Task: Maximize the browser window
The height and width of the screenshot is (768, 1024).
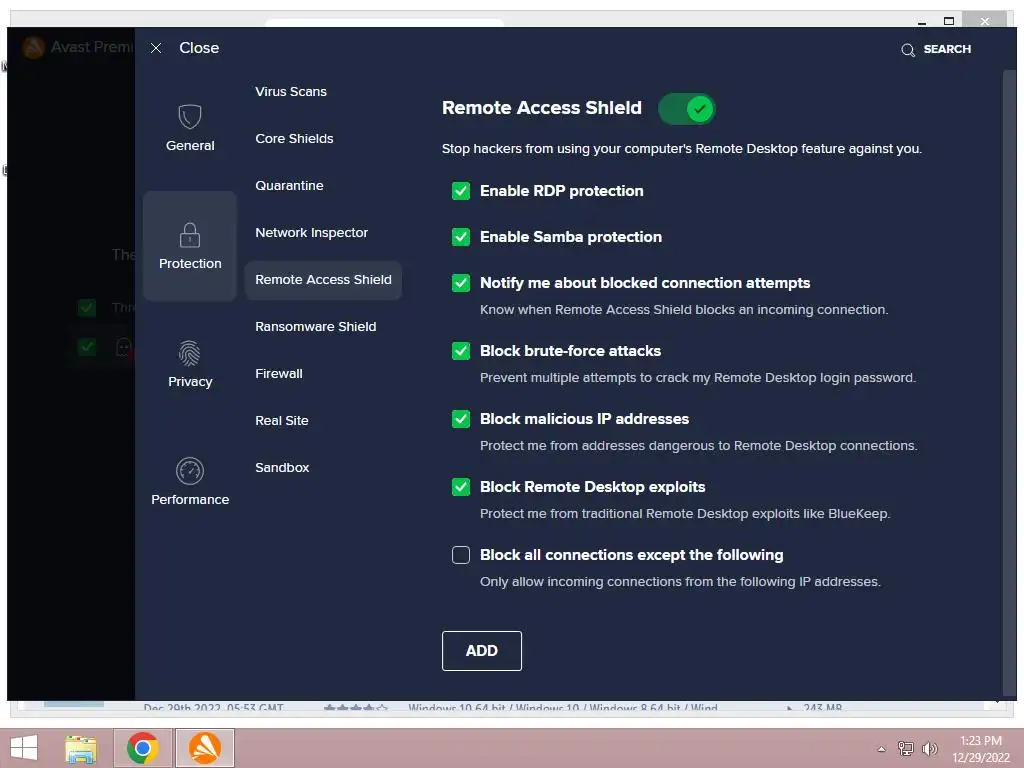Action: [949, 21]
